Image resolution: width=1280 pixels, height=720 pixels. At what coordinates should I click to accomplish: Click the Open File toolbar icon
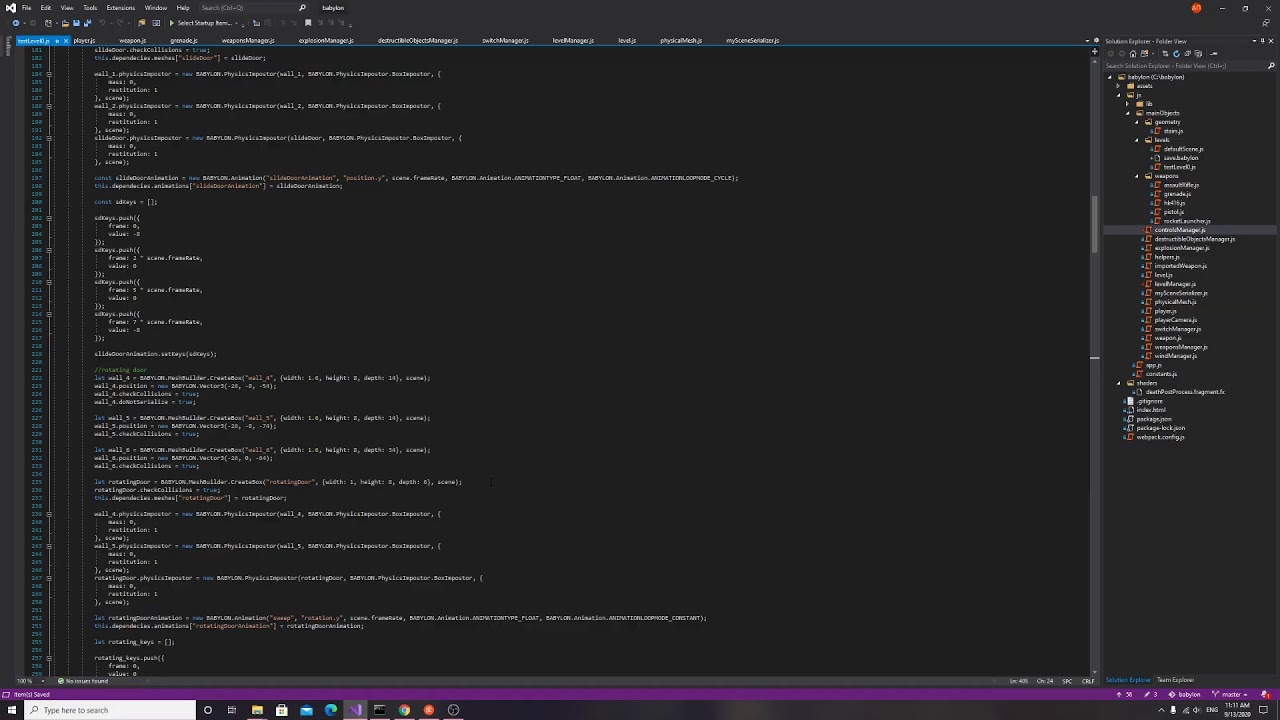pyautogui.click(x=65, y=23)
